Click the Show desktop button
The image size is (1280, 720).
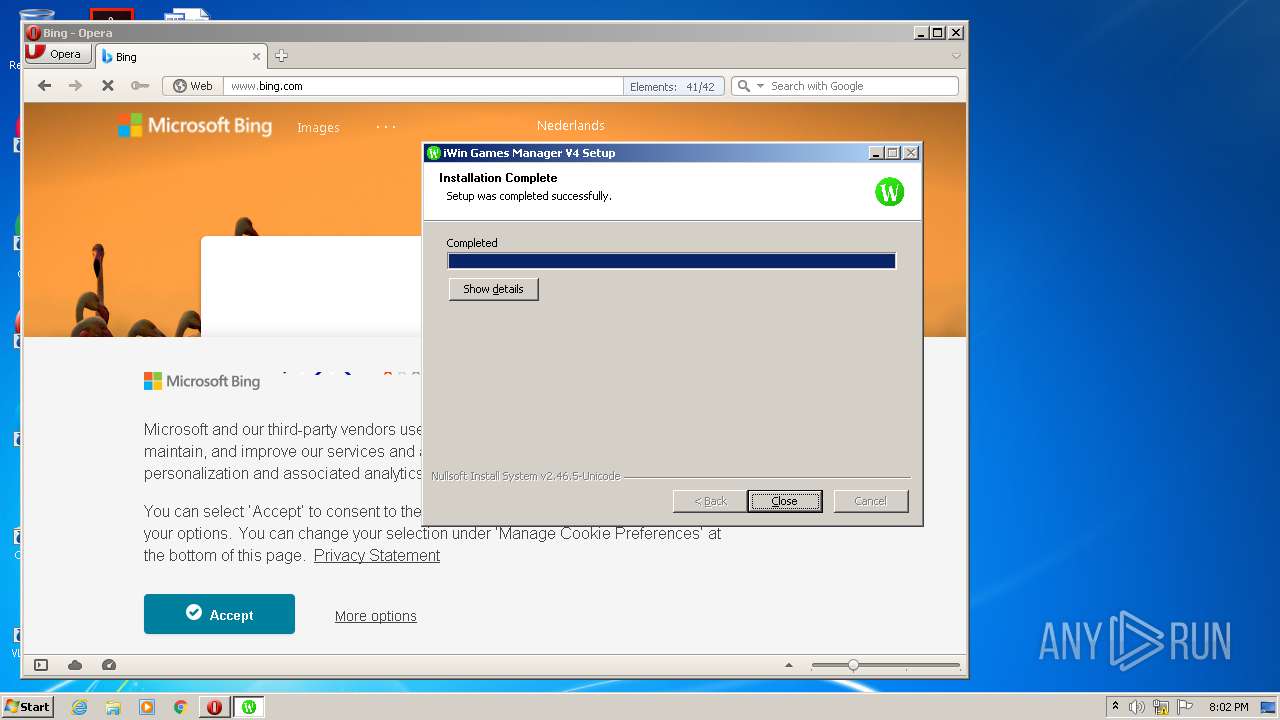1268,707
